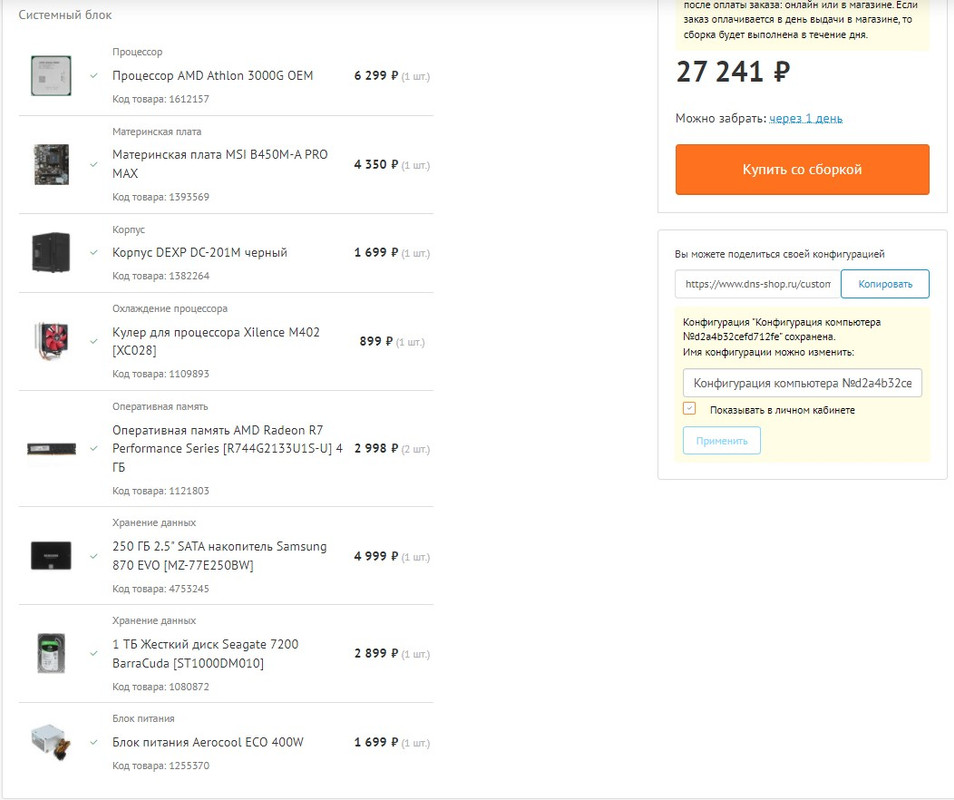Click the Купить со сборкой button
954x800 pixels.
[802, 170]
